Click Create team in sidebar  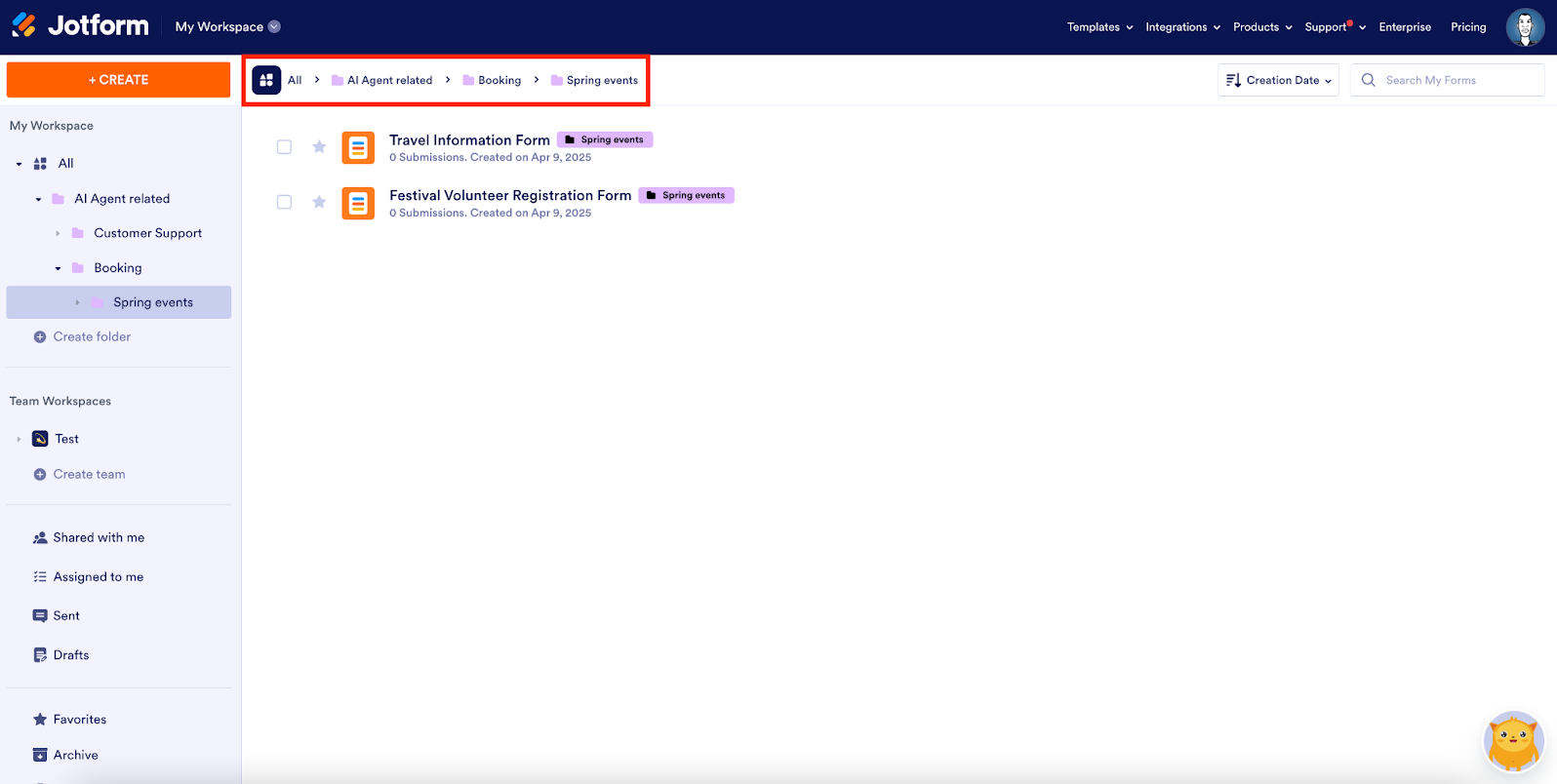coord(89,474)
